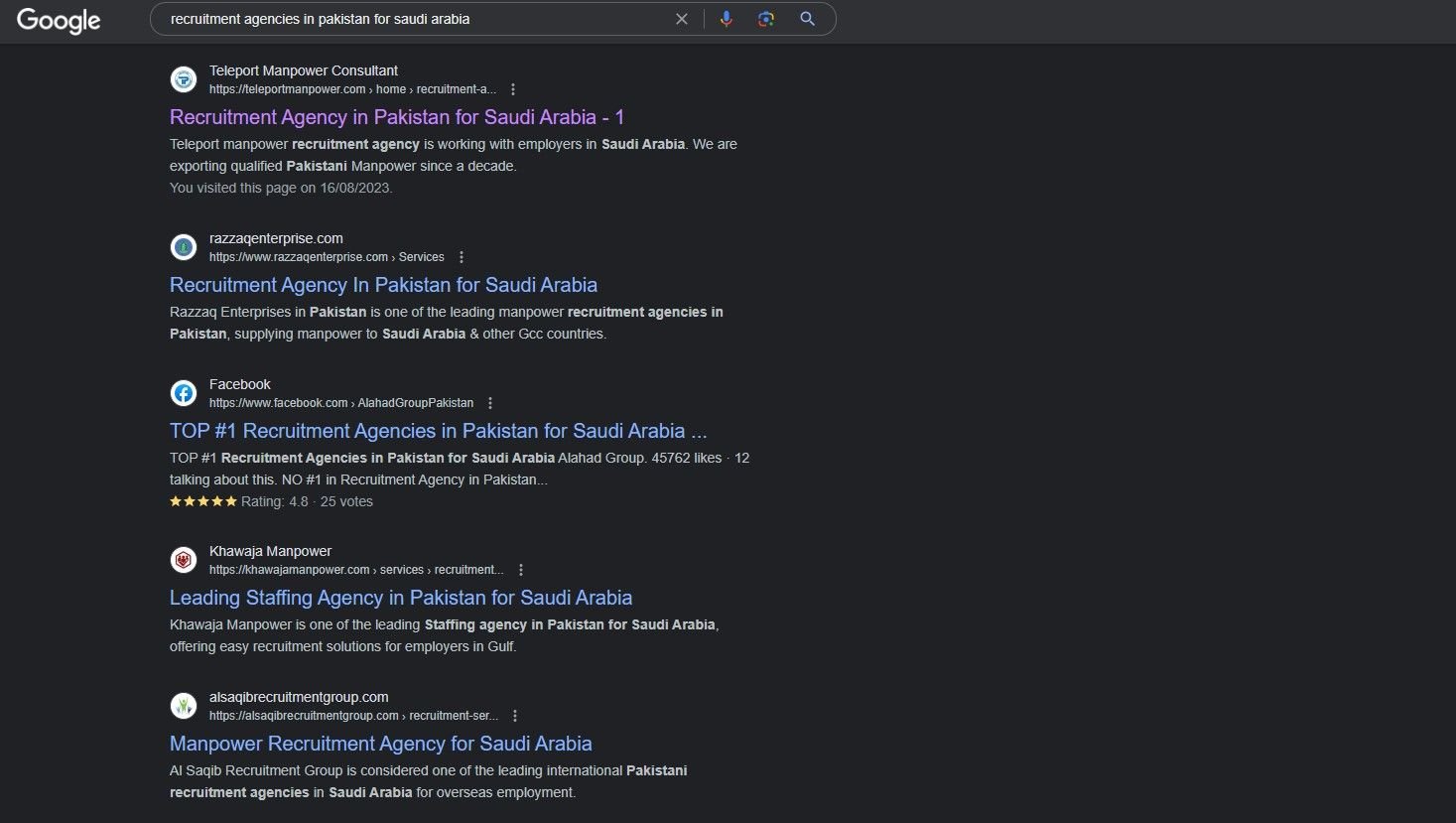Click the magnifying glass search button
This screenshot has width=1456, height=823.
[808, 19]
